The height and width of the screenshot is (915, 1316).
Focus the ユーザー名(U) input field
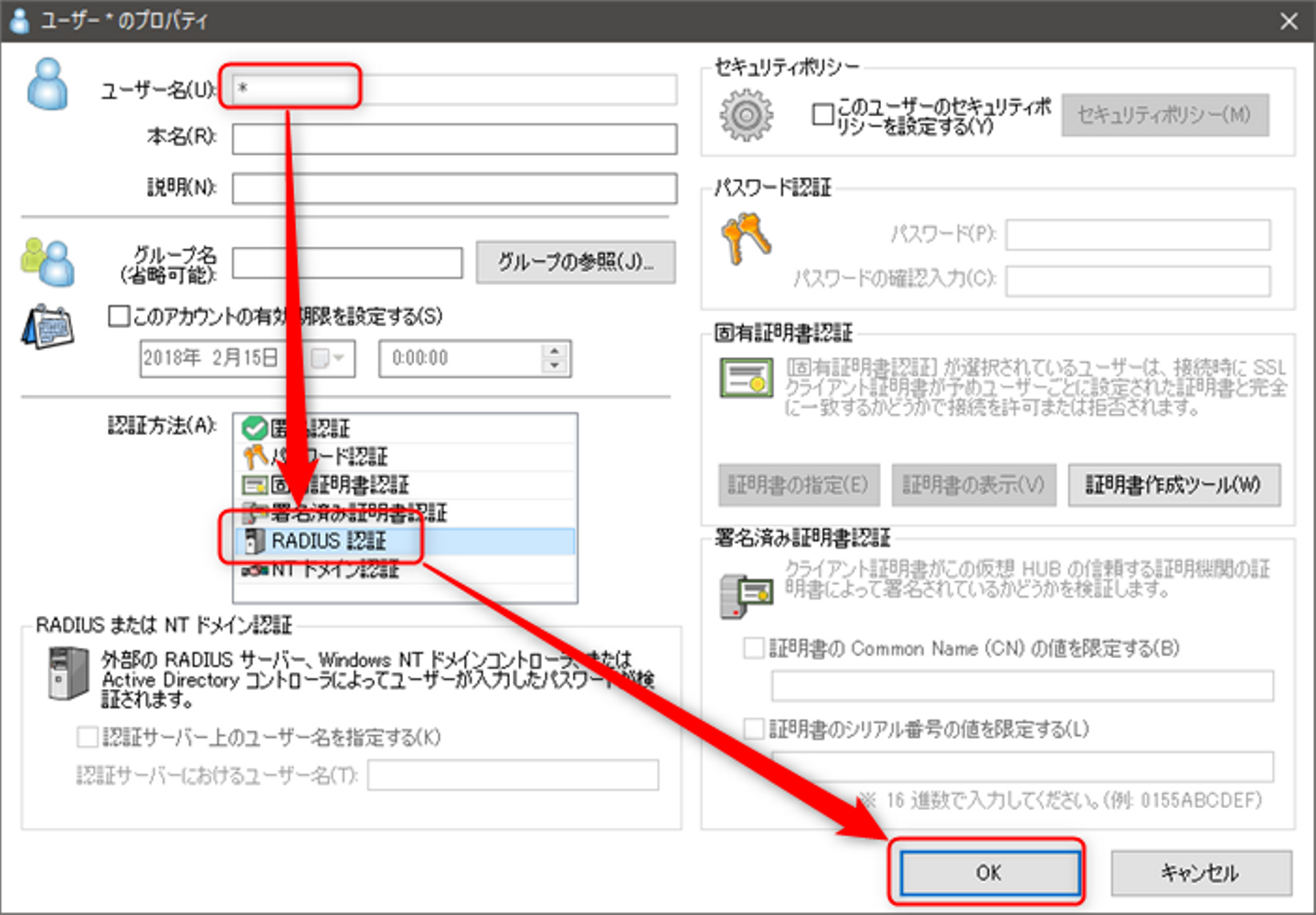pyautogui.click(x=454, y=89)
